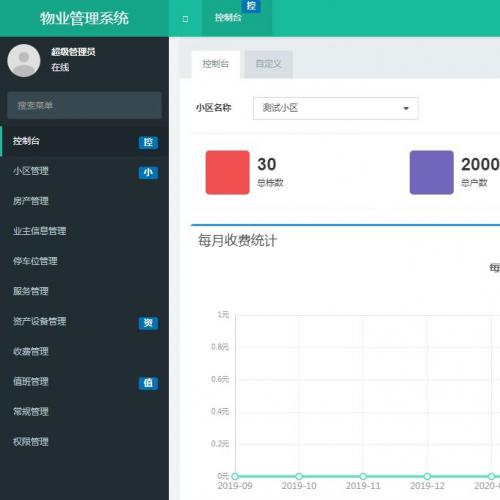Click the 控 badge on header tab
Image resolution: width=500 pixels, height=500 pixels.
[251, 6]
